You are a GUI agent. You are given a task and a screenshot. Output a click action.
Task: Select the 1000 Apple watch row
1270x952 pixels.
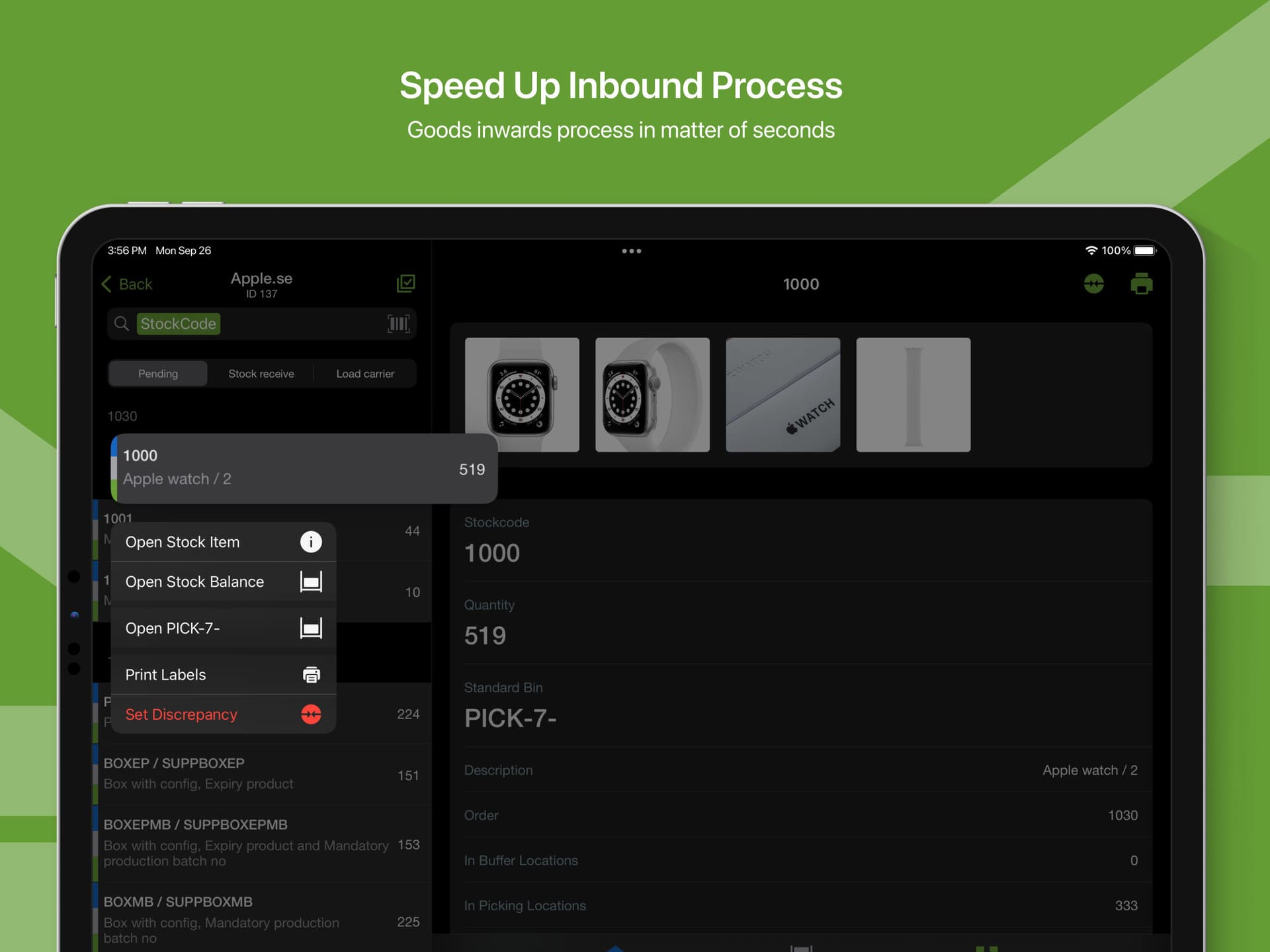(304, 468)
